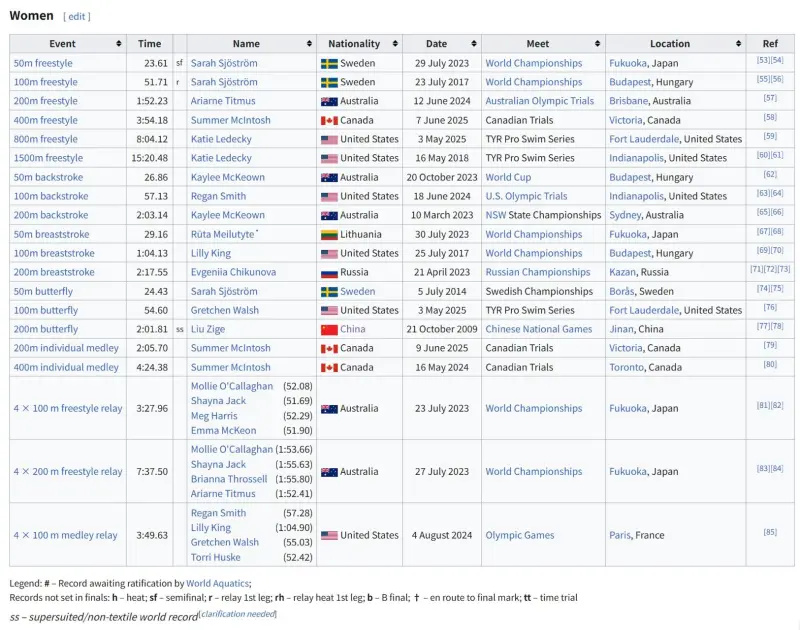The width and height of the screenshot is (800, 630).
Task: Open Summer McIntosh in 400m freestyle row
Action: [231, 120]
